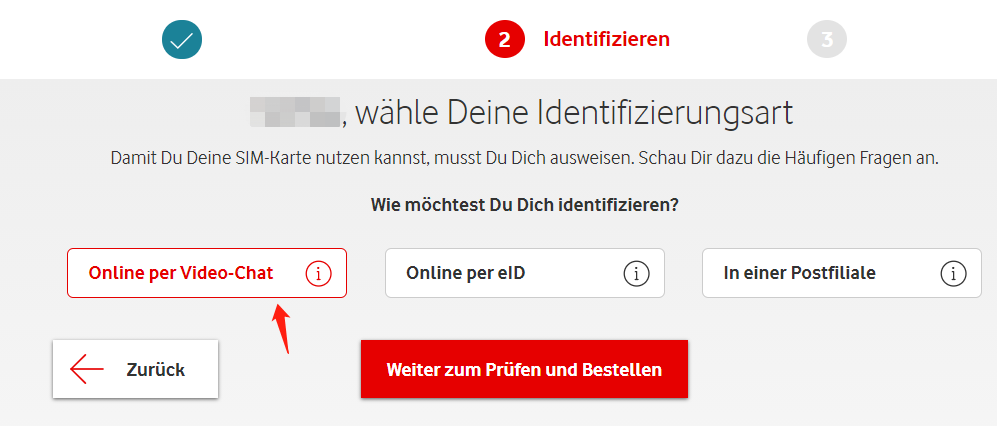Show info for Online per eID

click(x=636, y=273)
